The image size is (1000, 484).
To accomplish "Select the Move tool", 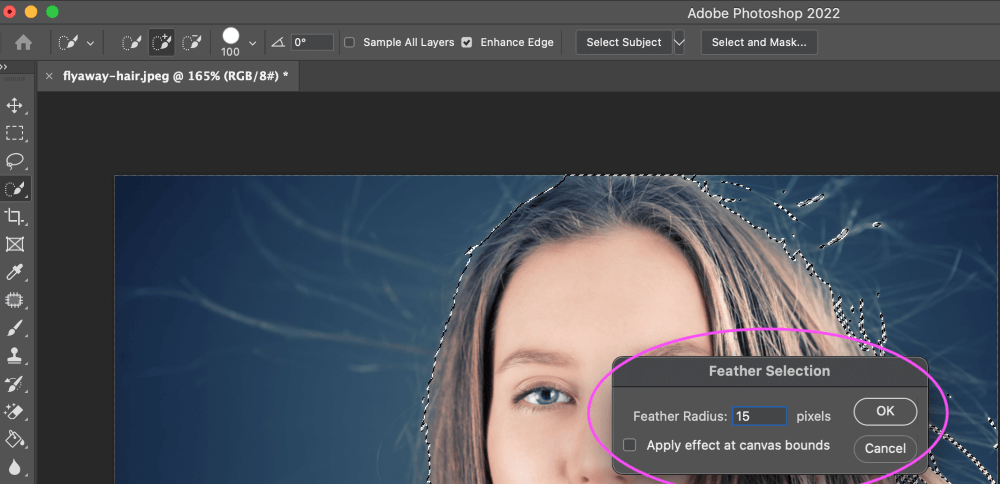I will [15, 105].
